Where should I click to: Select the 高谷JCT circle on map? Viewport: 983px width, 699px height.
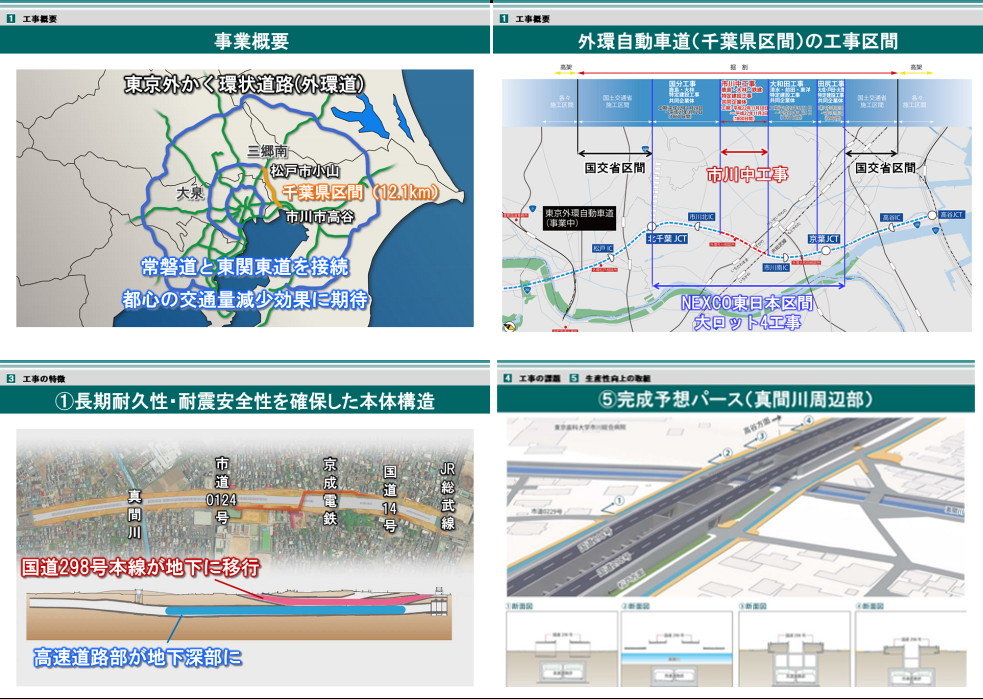[932, 215]
